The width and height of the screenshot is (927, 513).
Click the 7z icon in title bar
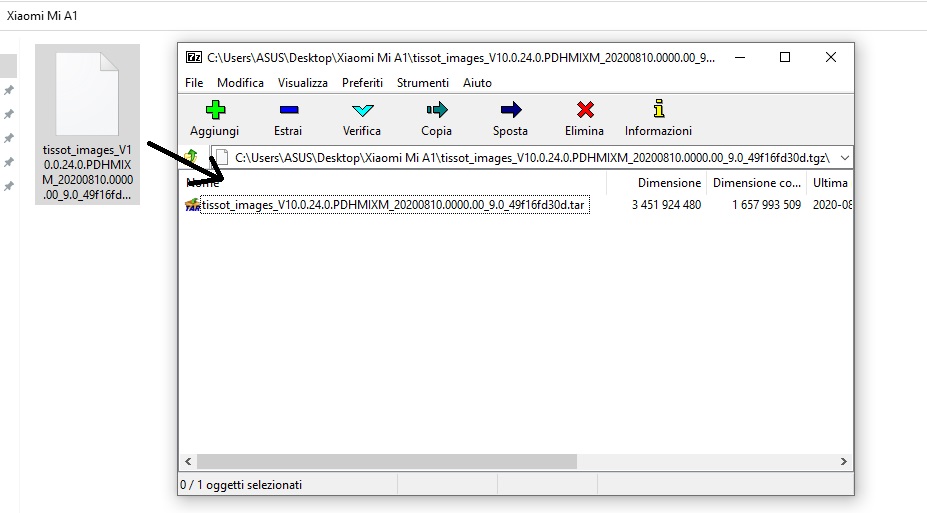coord(193,57)
